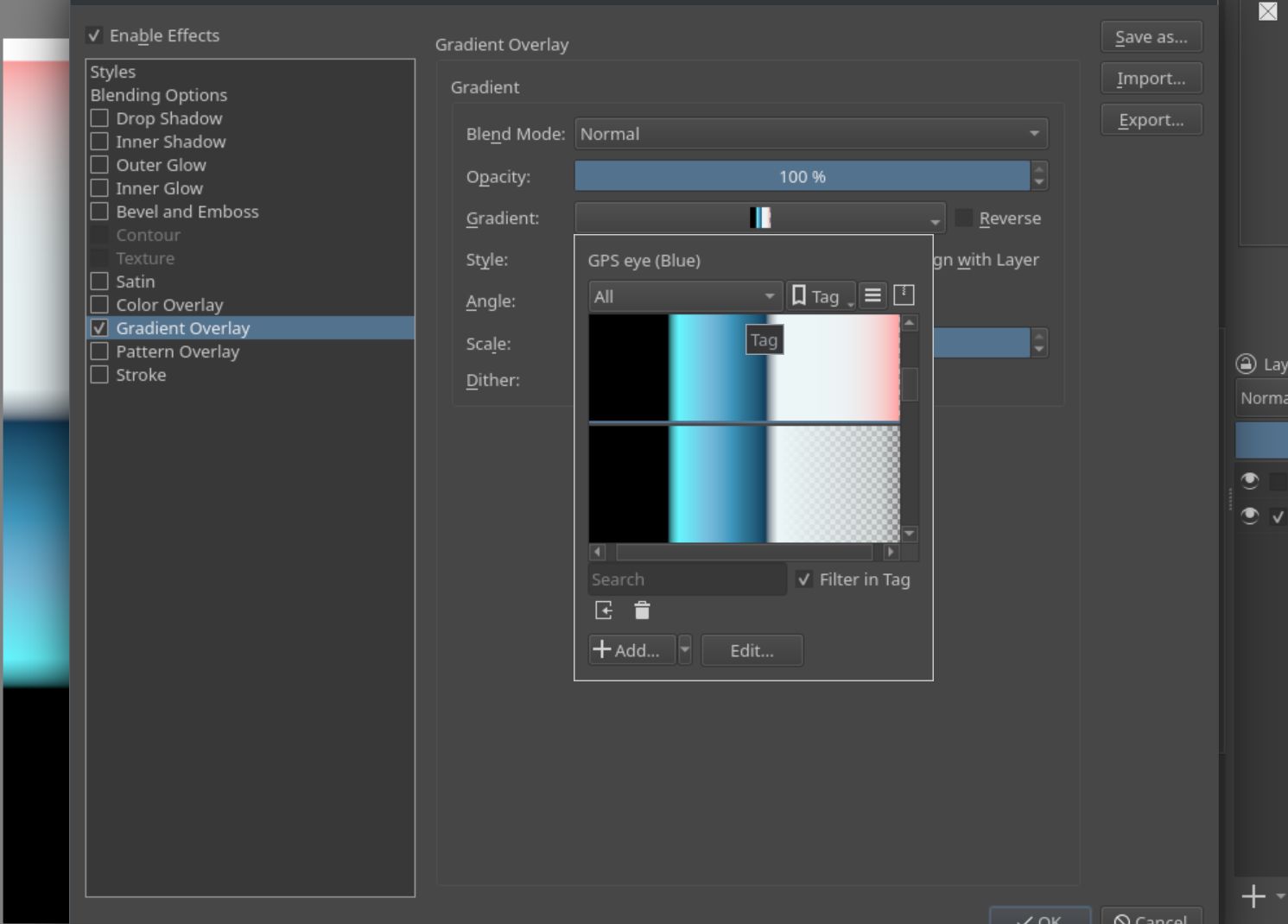The width and height of the screenshot is (1288, 924).
Task: Disable the Enable Effects checkbox
Action: click(x=94, y=35)
